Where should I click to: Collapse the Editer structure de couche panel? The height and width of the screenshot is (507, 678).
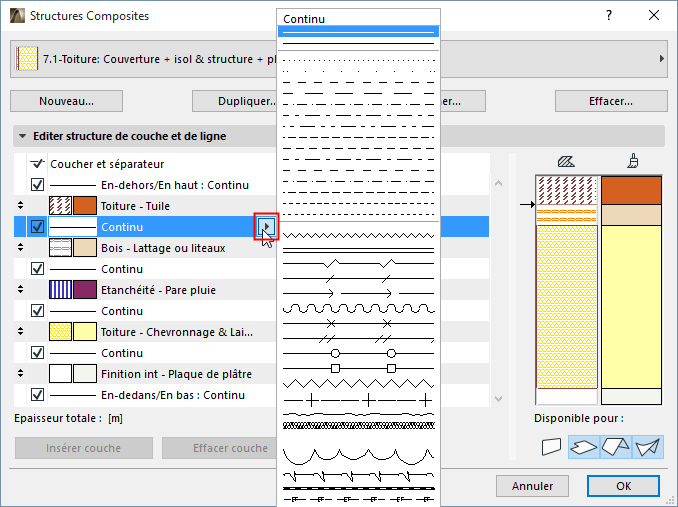pos(22,136)
